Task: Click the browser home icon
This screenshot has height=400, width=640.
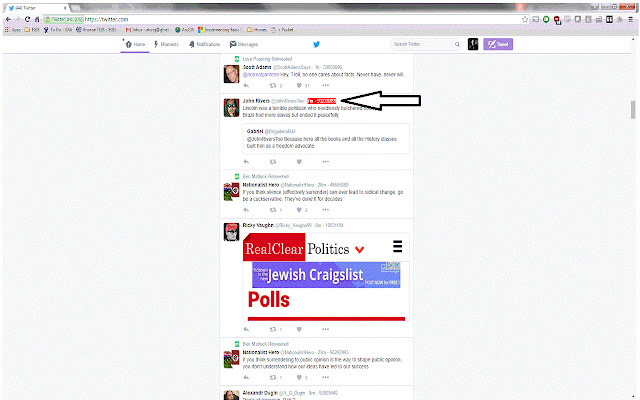Action: [37, 19]
